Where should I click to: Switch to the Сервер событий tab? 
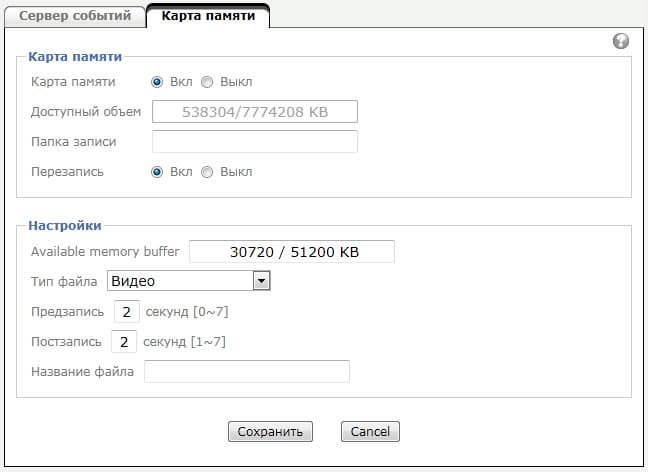click(75, 16)
